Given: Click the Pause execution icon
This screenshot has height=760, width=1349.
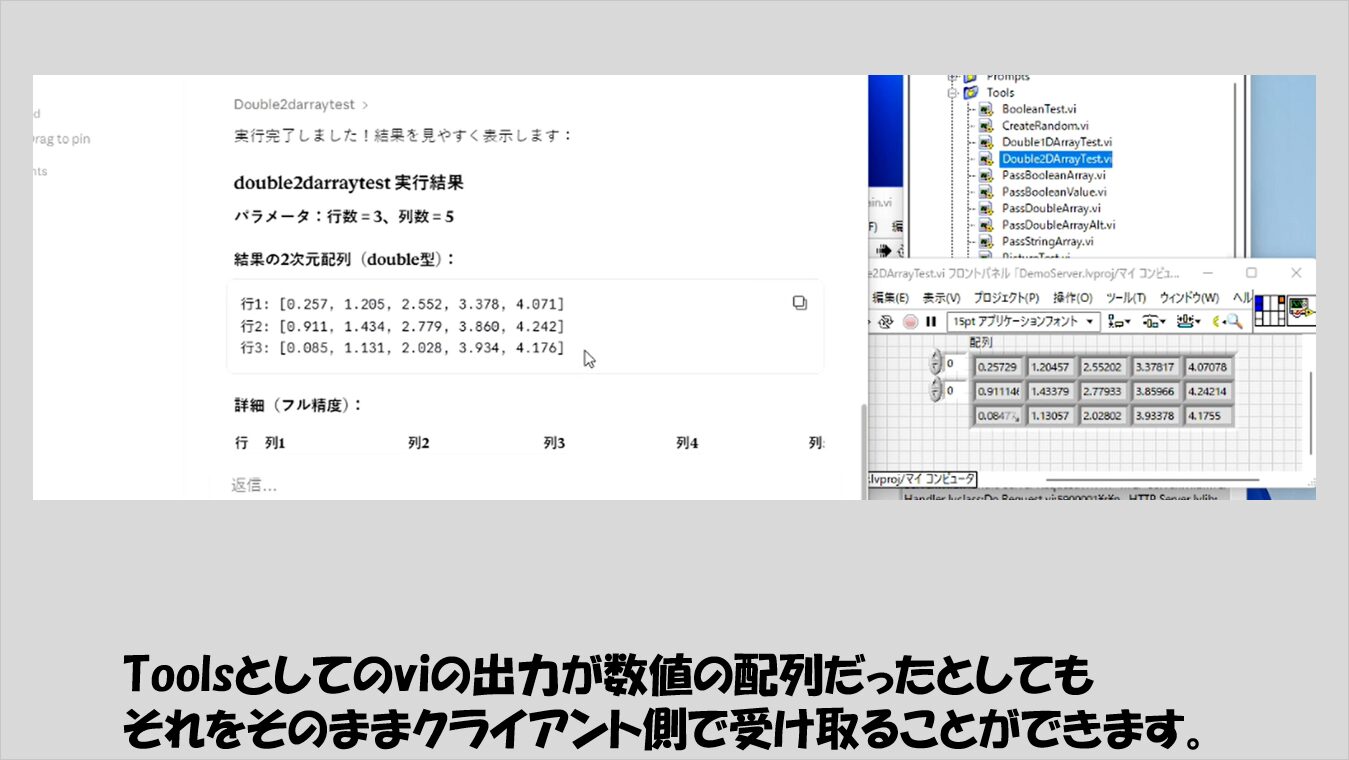Looking at the screenshot, I should [x=931, y=322].
